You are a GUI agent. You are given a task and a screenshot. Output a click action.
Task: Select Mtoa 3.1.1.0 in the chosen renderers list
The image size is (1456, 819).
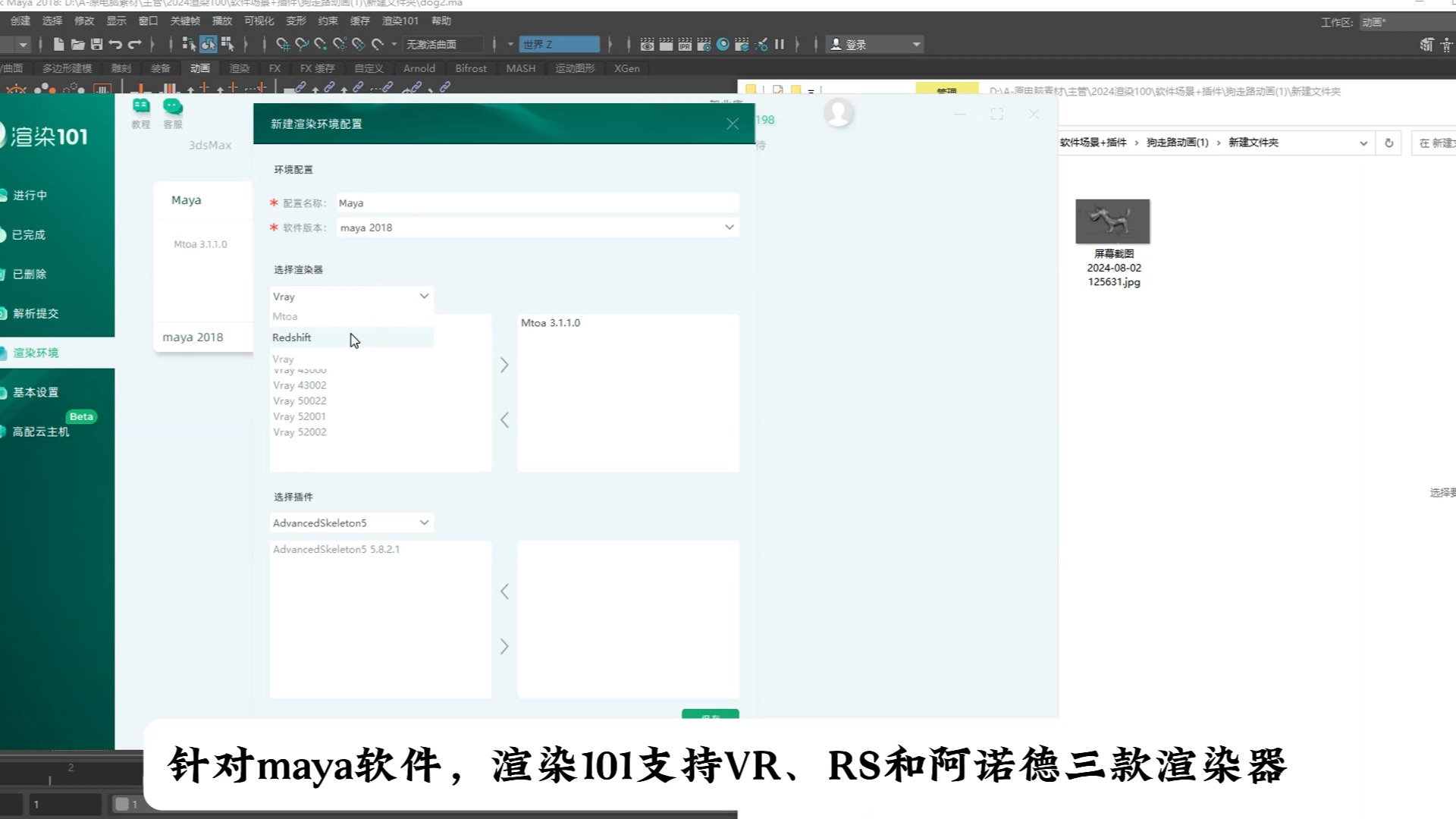[x=551, y=323]
